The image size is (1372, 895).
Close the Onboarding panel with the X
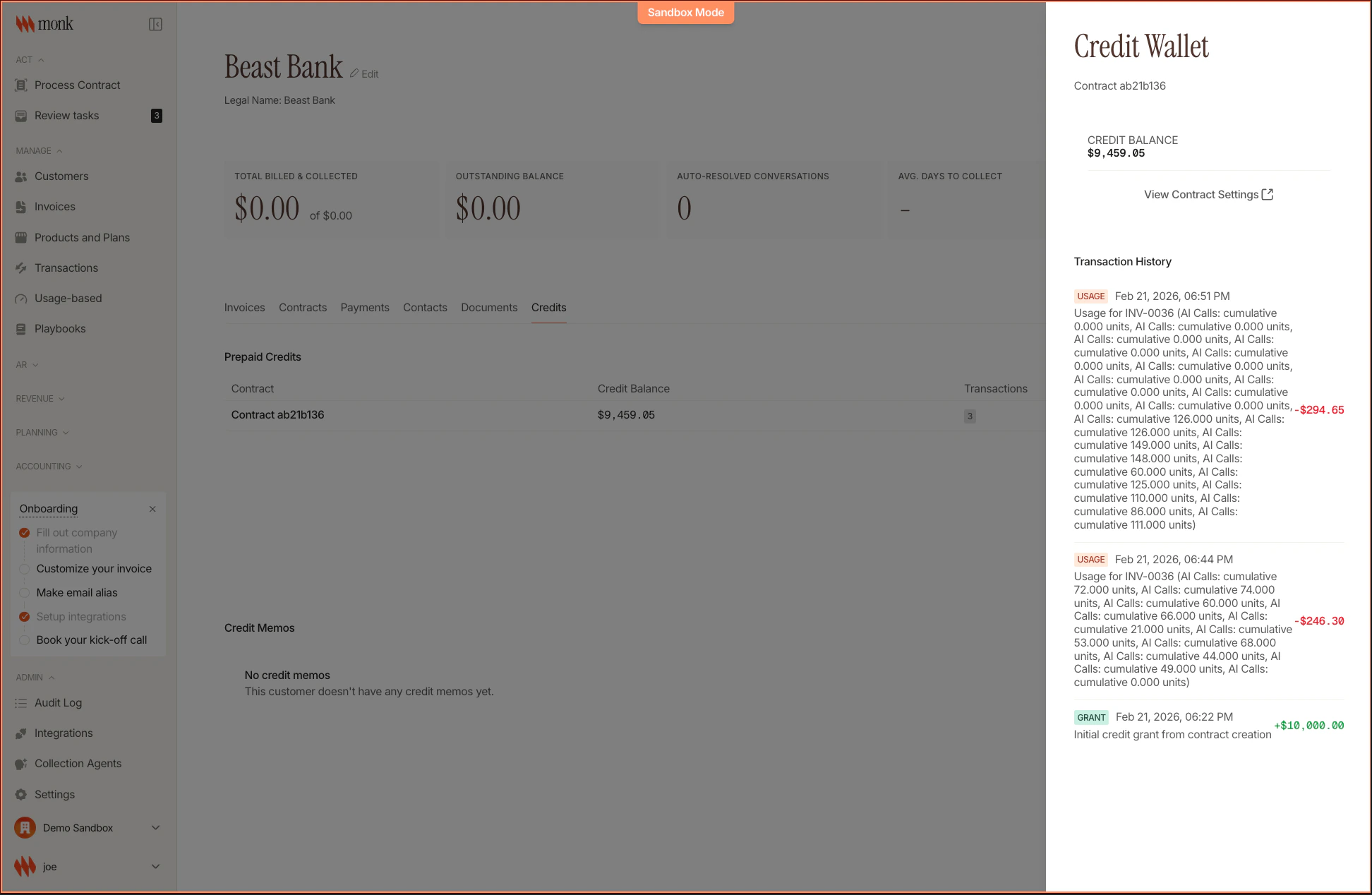(152, 509)
